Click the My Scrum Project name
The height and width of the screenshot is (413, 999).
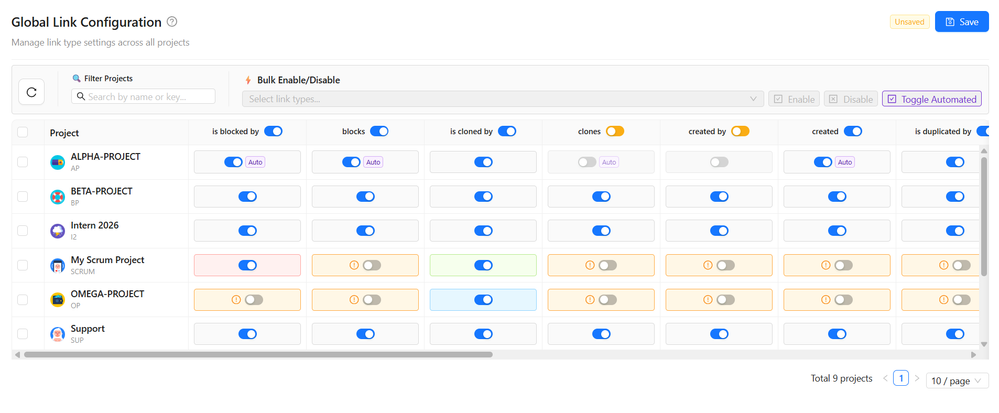pos(108,259)
